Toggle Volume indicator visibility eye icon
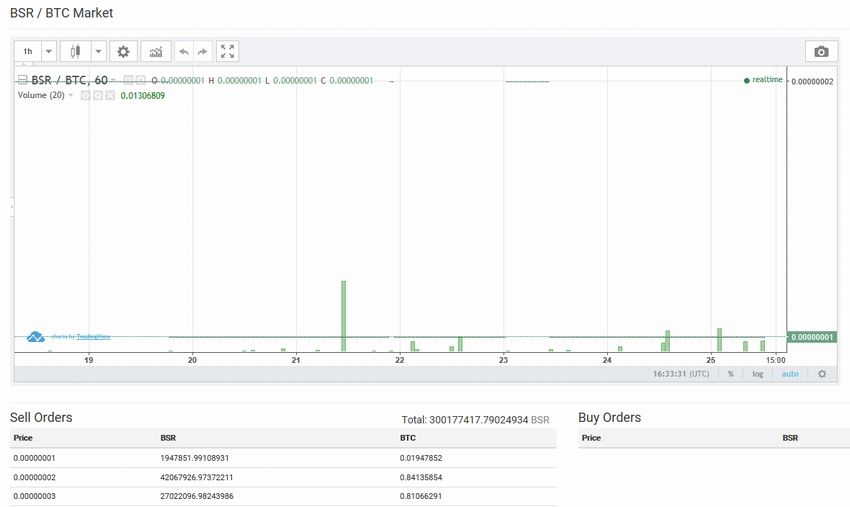Viewport: 850px width, 507px height. coord(85,95)
